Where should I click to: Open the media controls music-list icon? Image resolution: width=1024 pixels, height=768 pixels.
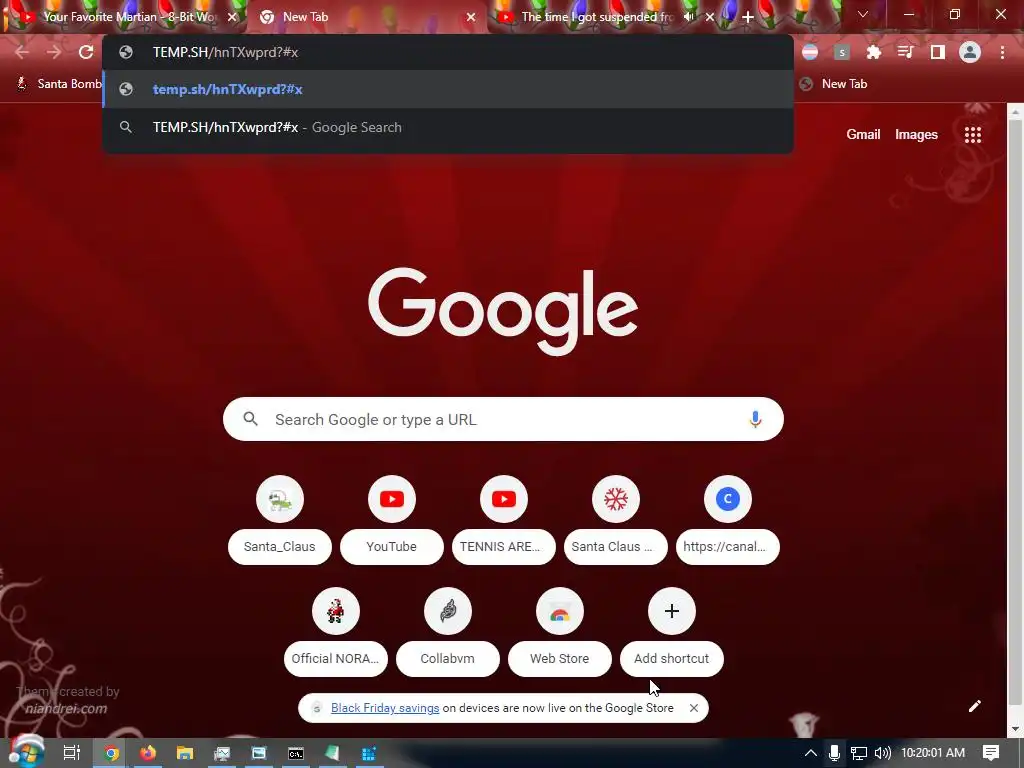(x=905, y=52)
